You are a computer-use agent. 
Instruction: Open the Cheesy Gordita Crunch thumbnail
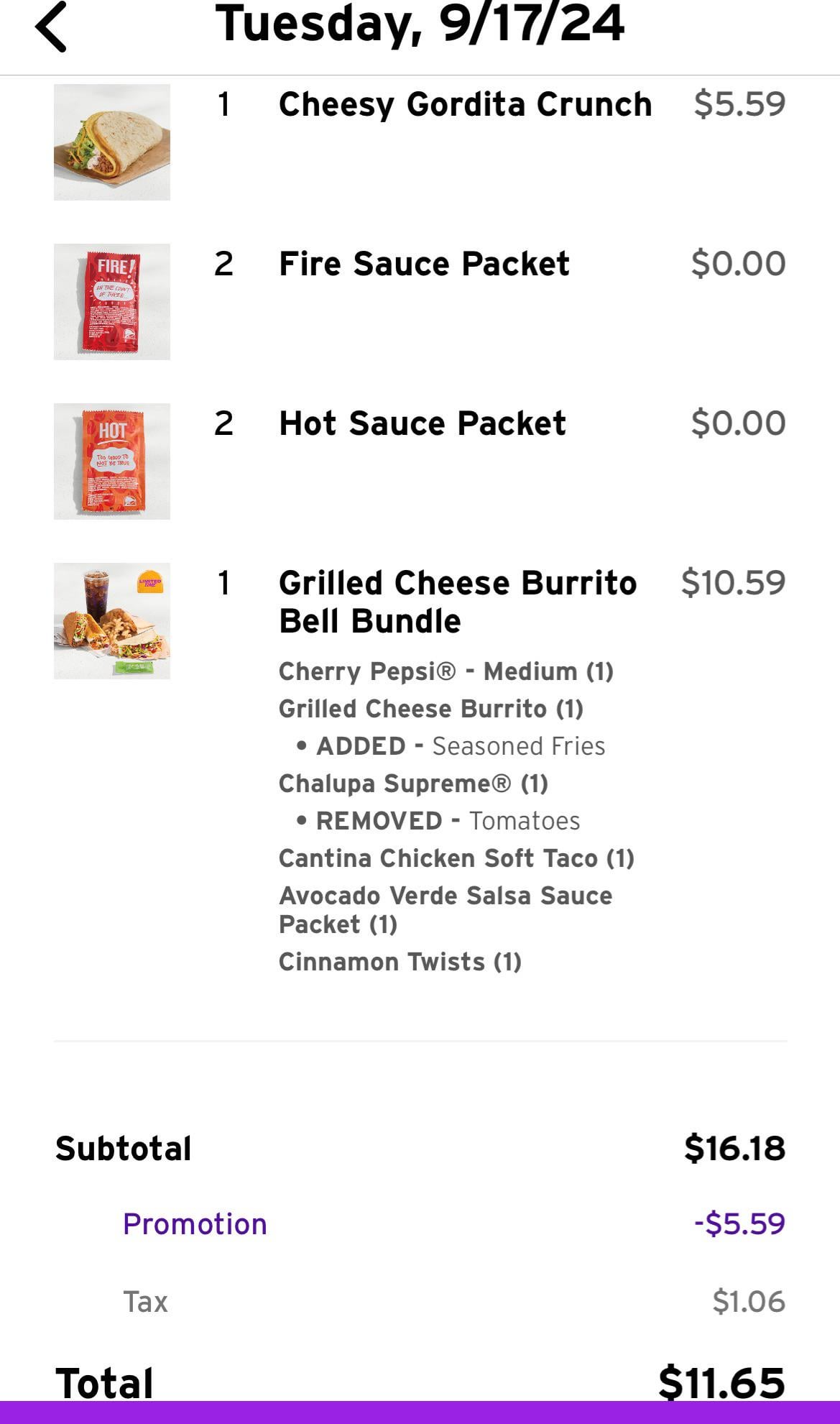click(112, 142)
